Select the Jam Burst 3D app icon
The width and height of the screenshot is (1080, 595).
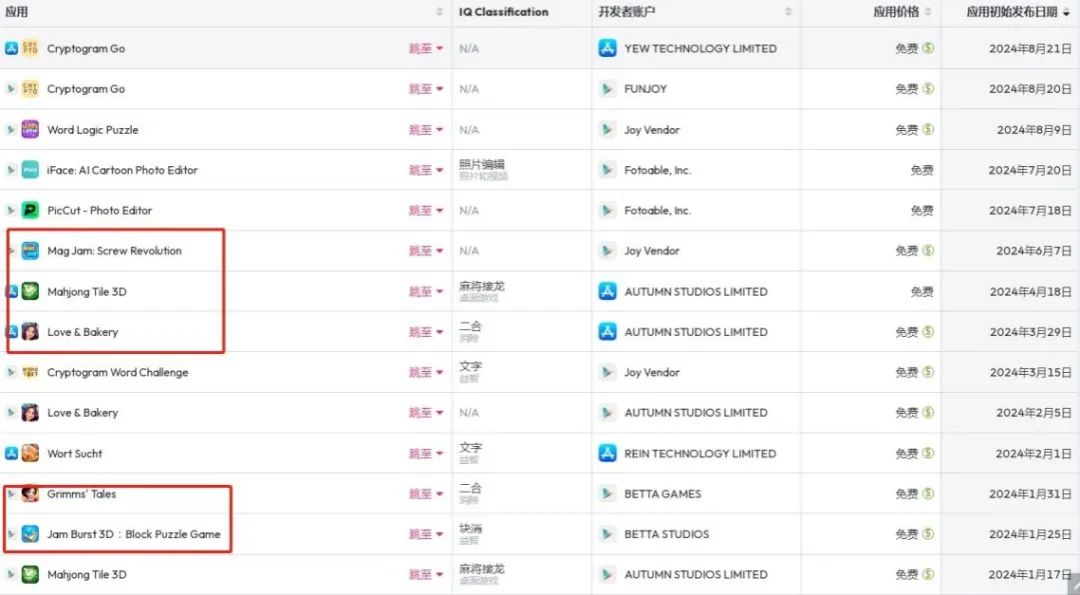point(30,534)
